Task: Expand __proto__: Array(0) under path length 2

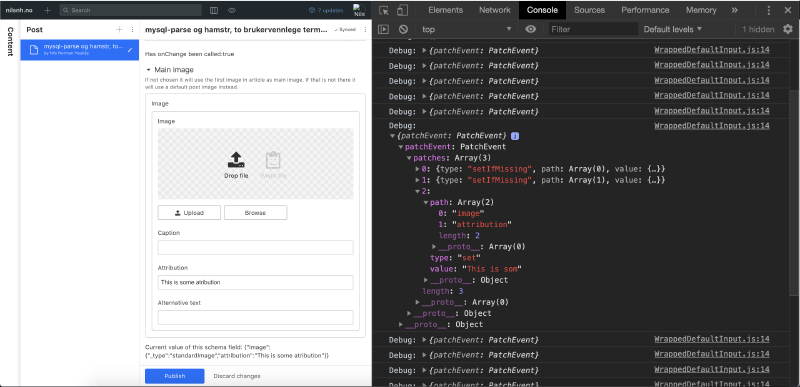Action: click(x=434, y=247)
